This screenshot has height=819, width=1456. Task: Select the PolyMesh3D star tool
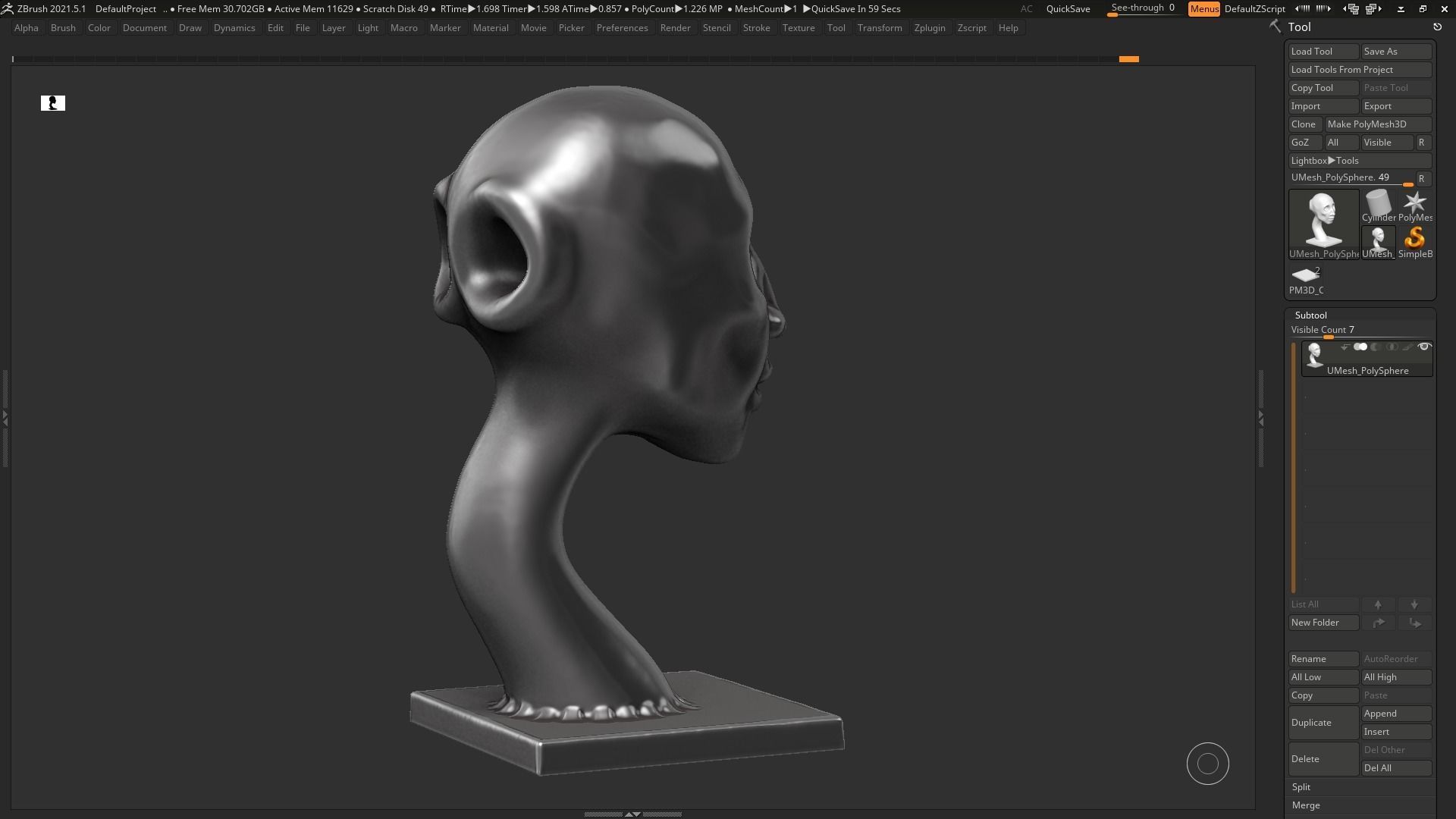tap(1415, 206)
